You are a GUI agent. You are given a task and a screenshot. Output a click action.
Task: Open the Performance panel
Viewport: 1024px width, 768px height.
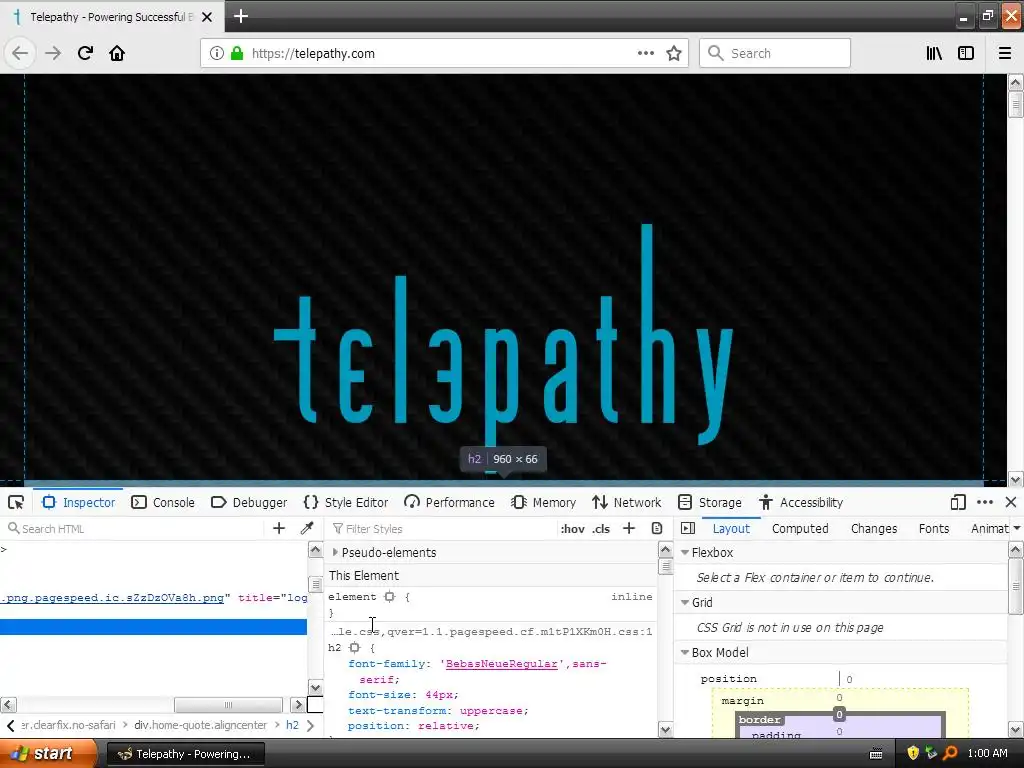pos(449,502)
